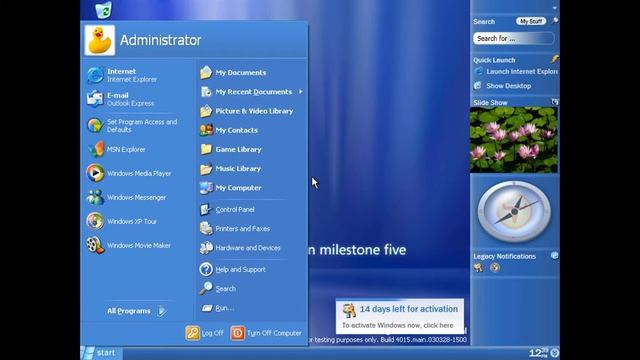Open Internet Explorer from the Start menu
The width and height of the screenshot is (640, 360).
click(x=122, y=76)
